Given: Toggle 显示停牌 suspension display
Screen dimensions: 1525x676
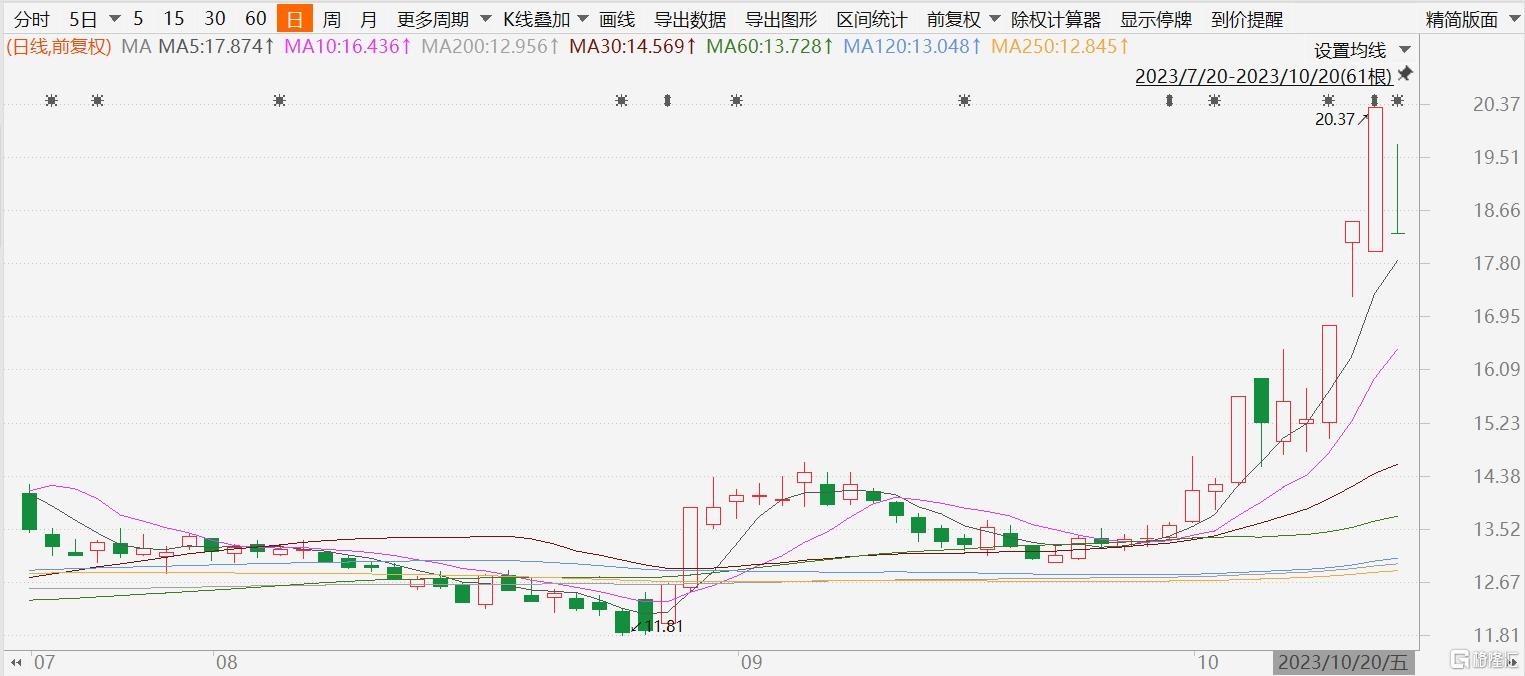Looking at the screenshot, I should (1156, 19).
